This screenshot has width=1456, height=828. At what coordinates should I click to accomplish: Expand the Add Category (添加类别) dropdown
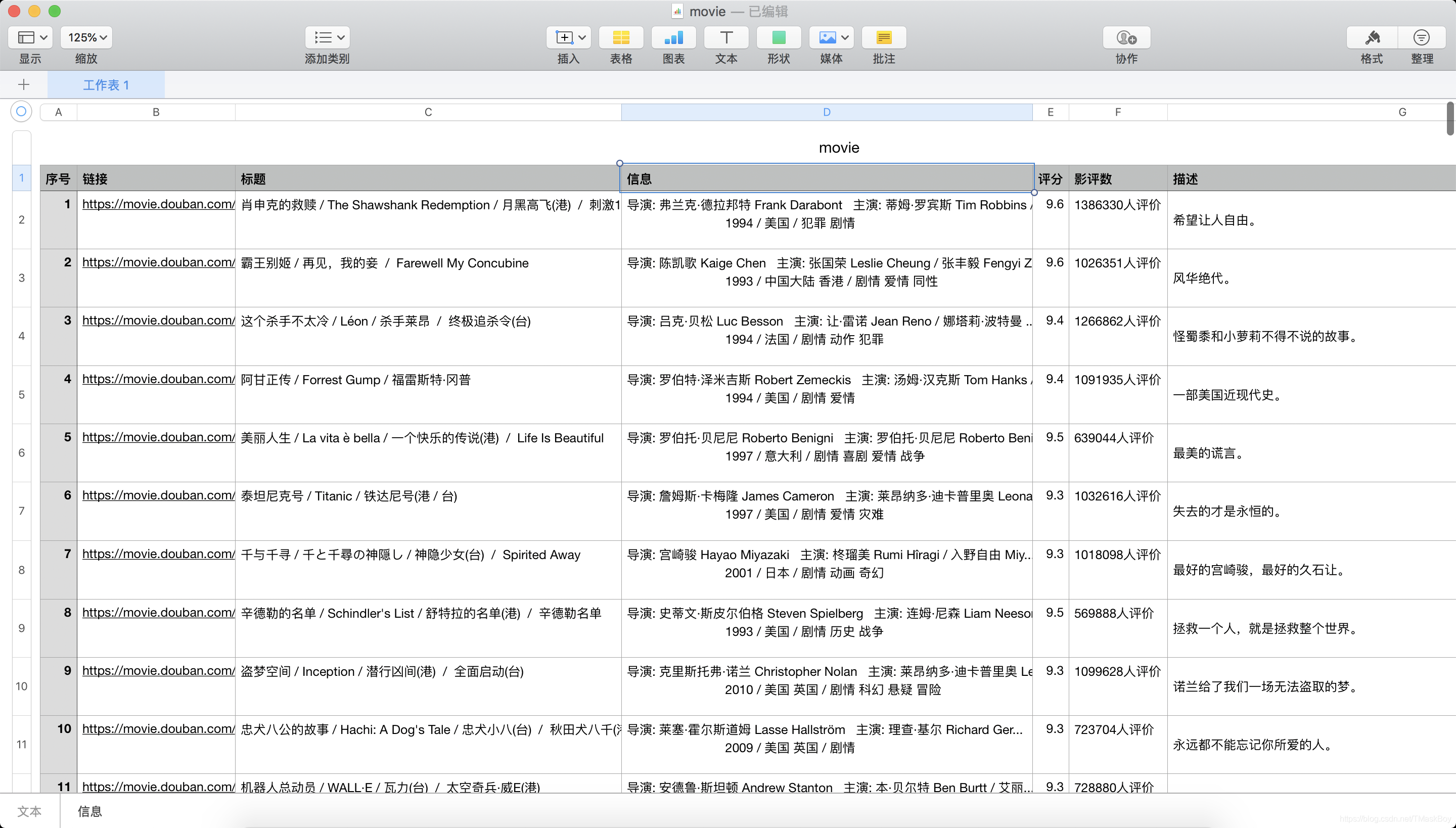(328, 37)
